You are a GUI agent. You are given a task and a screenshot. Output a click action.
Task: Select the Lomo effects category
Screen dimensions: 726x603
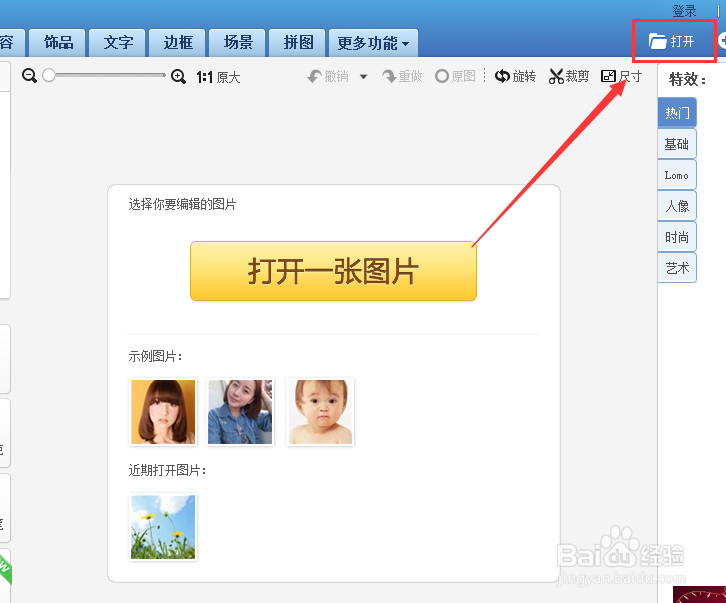[x=677, y=175]
